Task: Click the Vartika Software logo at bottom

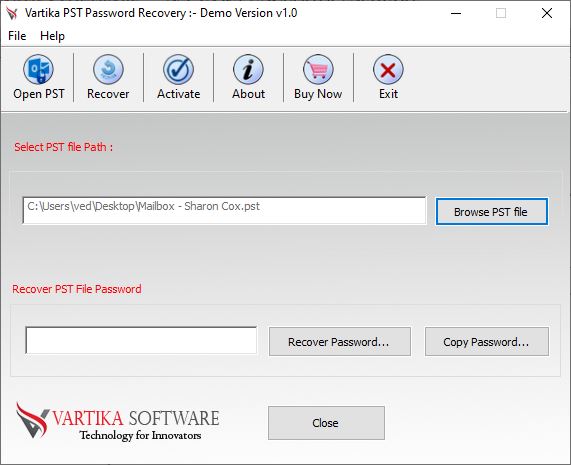Action: coord(118,421)
